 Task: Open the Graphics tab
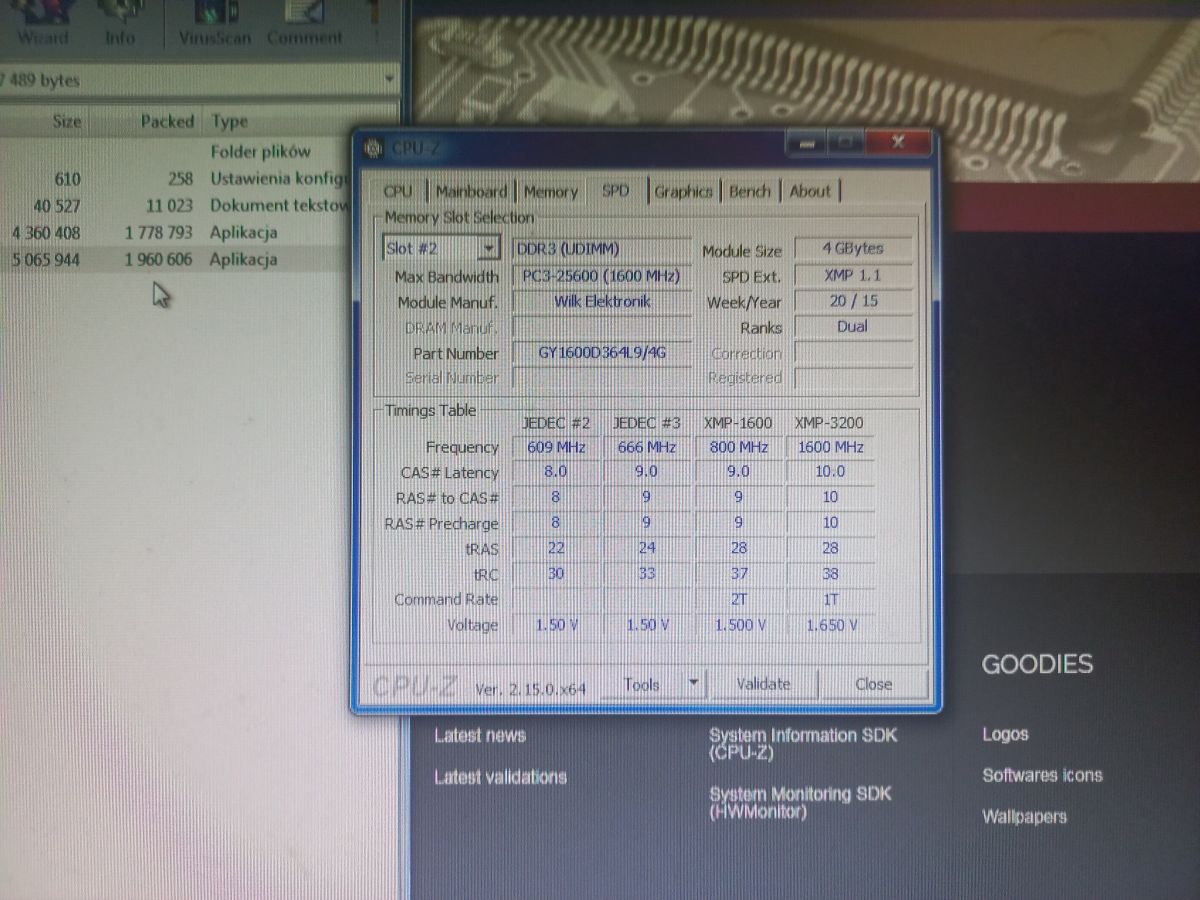pyautogui.click(x=683, y=191)
